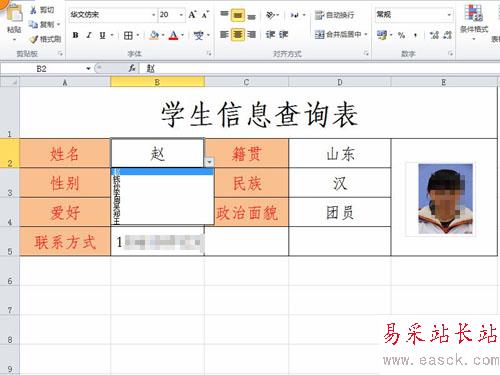This screenshot has width=500, height=375.
Task: Activate the Format Painter brush
Action: point(34,39)
